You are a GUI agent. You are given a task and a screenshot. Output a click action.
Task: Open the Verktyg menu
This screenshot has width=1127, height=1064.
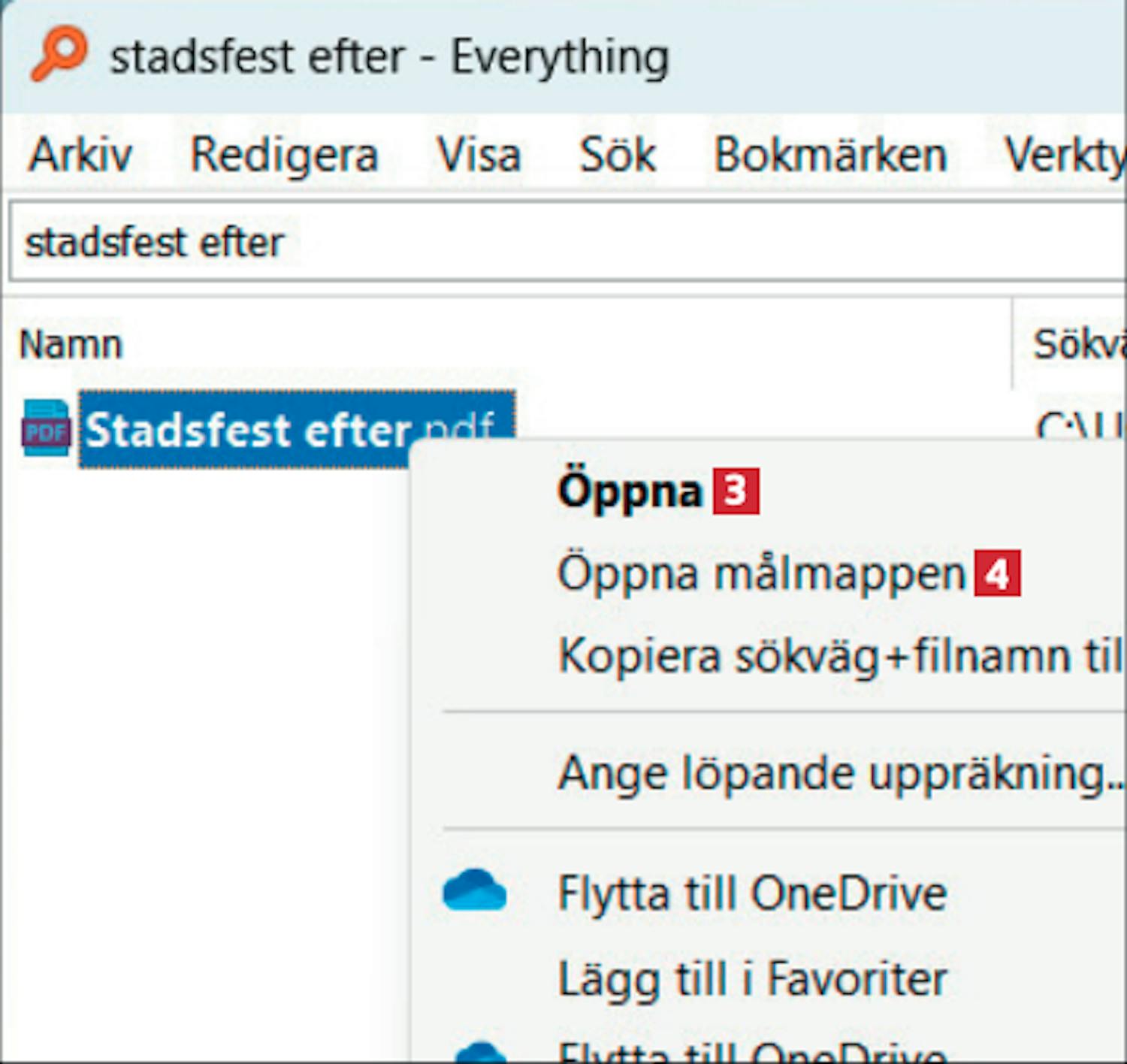coord(1063,155)
